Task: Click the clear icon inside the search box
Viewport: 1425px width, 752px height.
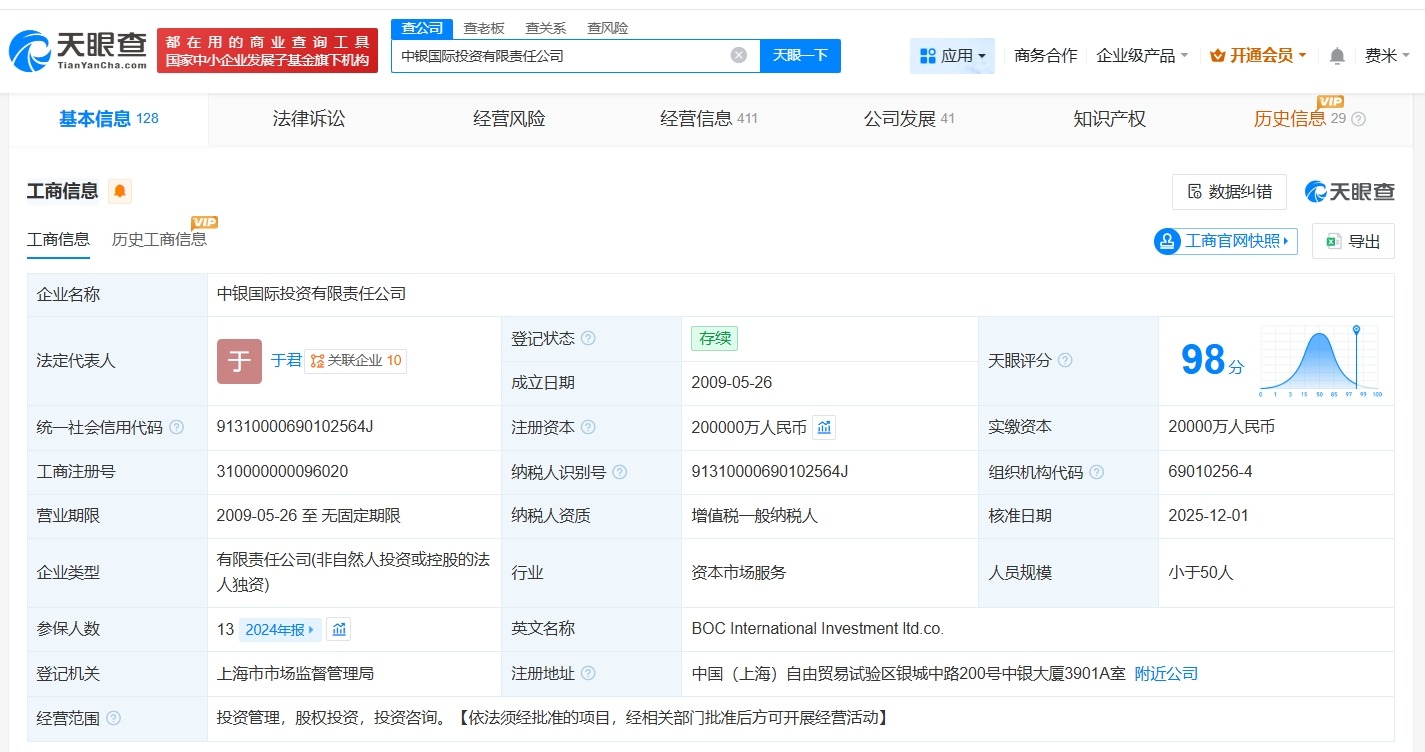Action: 738,55
